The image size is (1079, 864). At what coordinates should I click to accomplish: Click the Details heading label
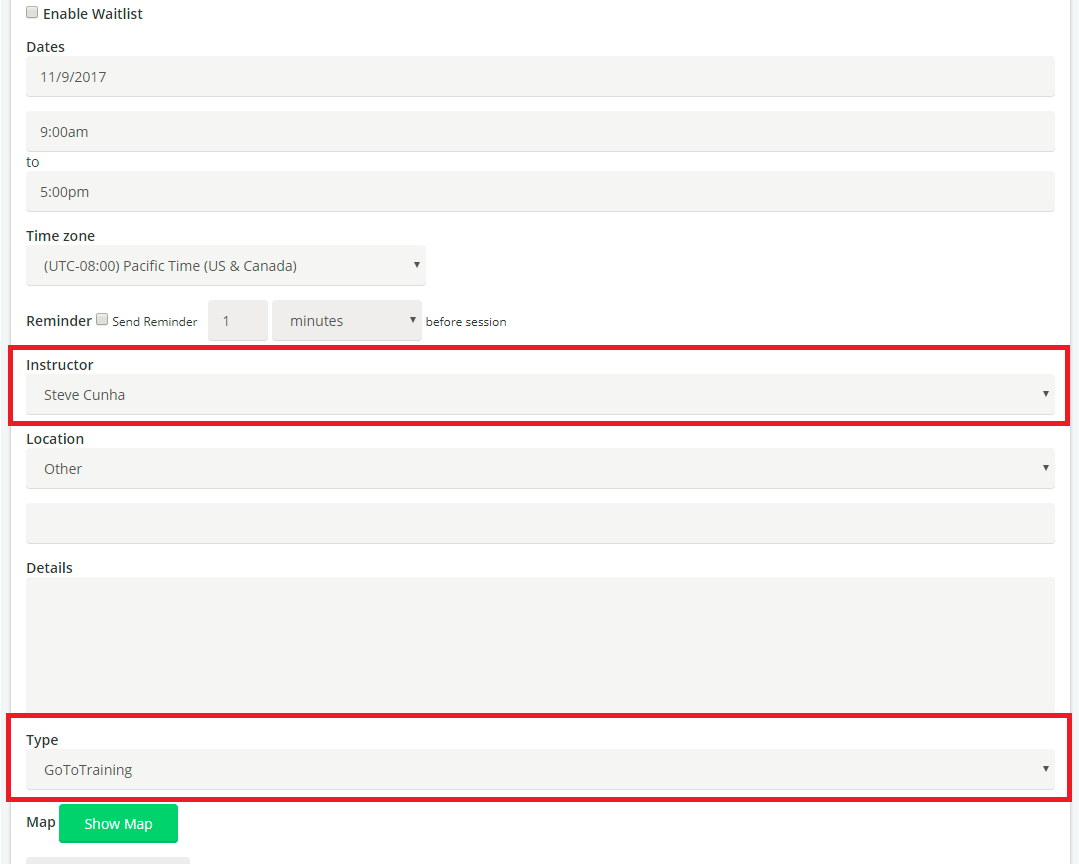[x=50, y=568]
